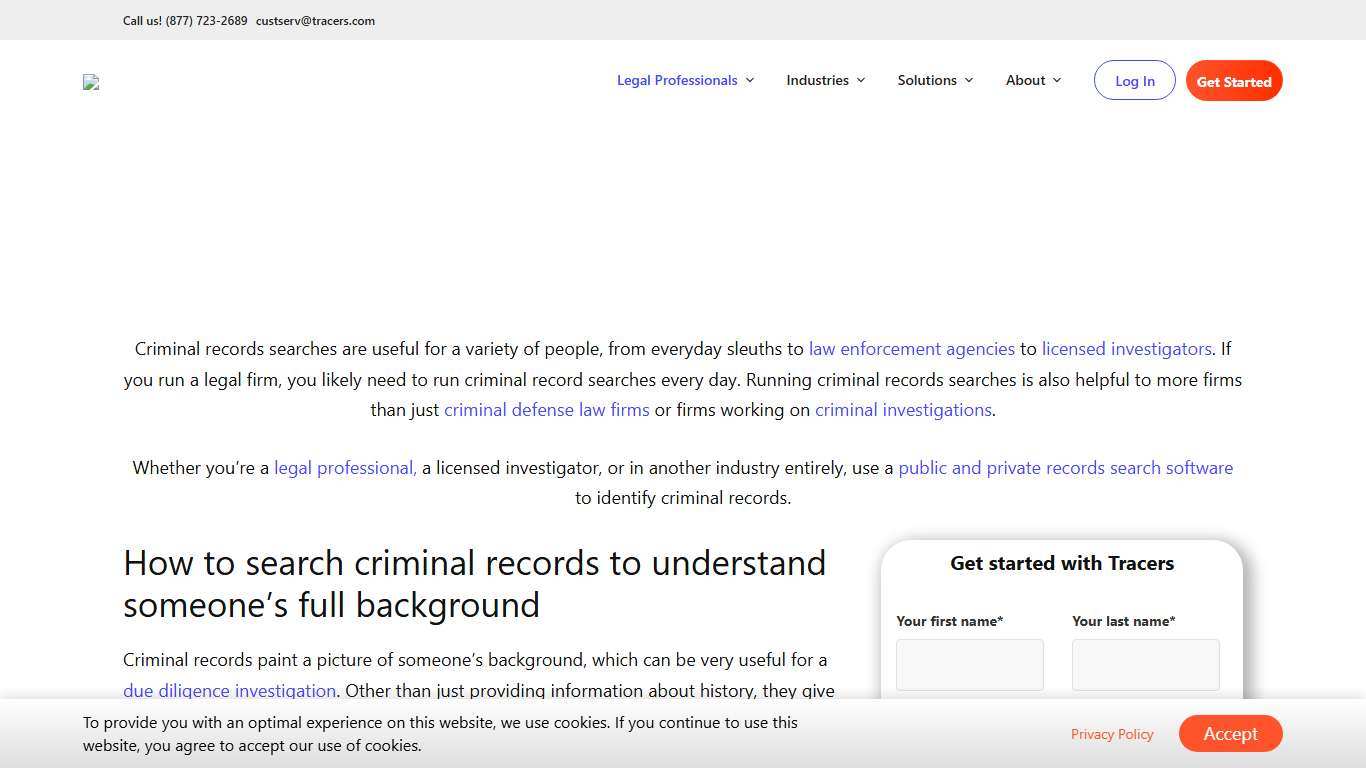Open the Privacy Policy page
1366x768 pixels.
[x=1112, y=733]
